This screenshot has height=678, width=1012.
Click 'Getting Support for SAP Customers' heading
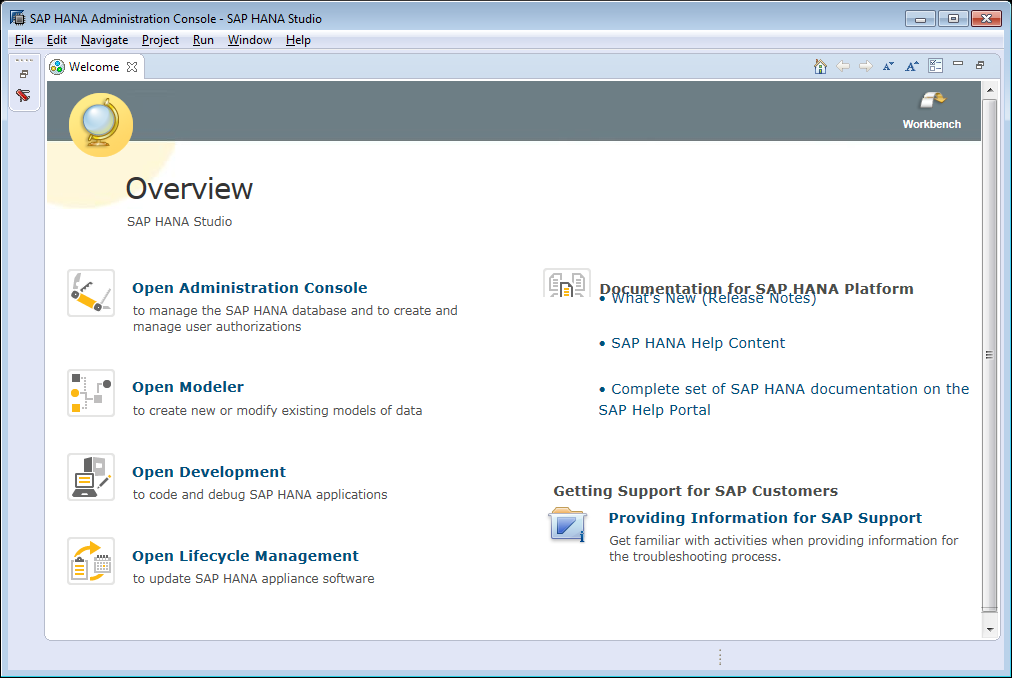(x=696, y=491)
